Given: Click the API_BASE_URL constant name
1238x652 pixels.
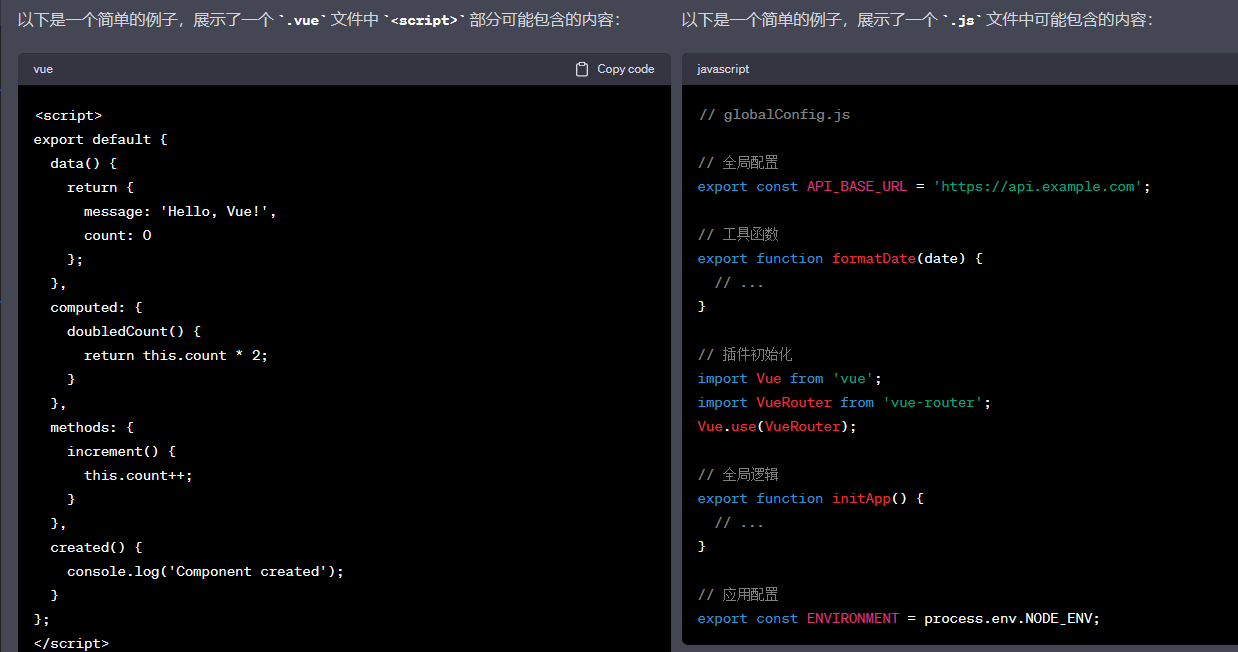Looking at the screenshot, I should (857, 186).
